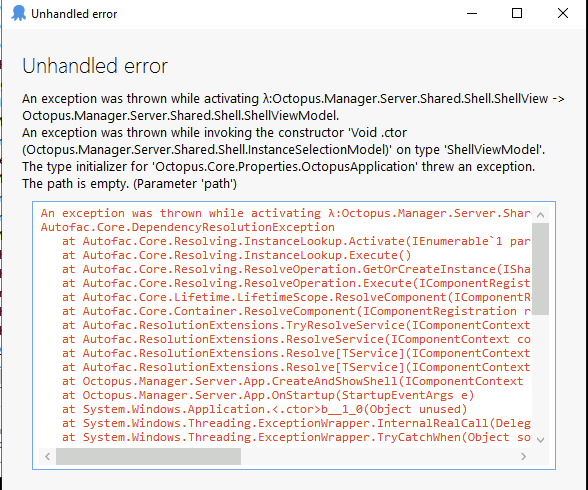Click the 'InstanceLookup.Execute()' stack trace line
Screen dimensions: 588x490
pyautogui.click(x=237, y=255)
